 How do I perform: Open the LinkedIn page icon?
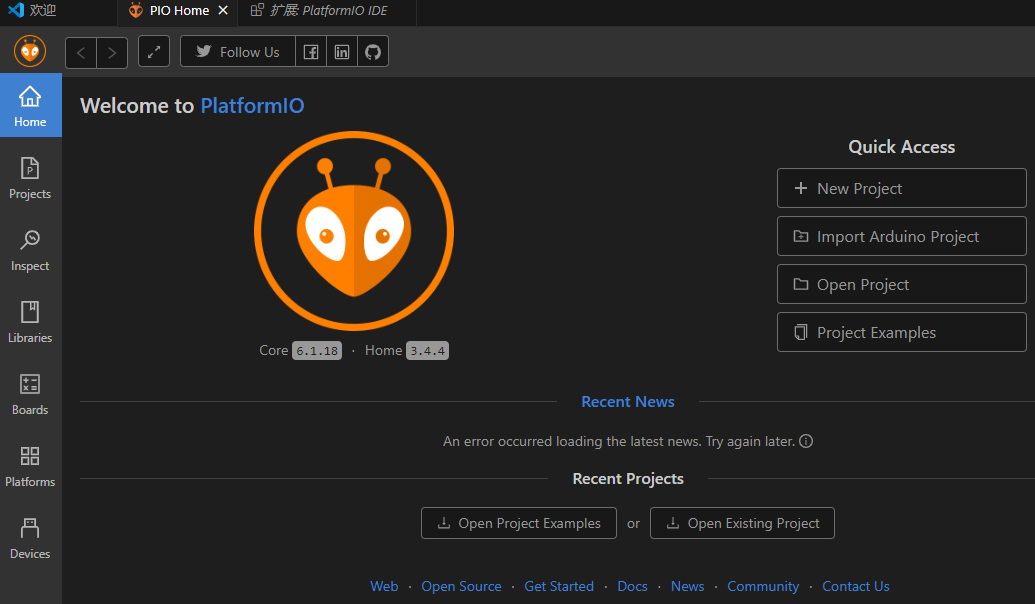pos(342,51)
